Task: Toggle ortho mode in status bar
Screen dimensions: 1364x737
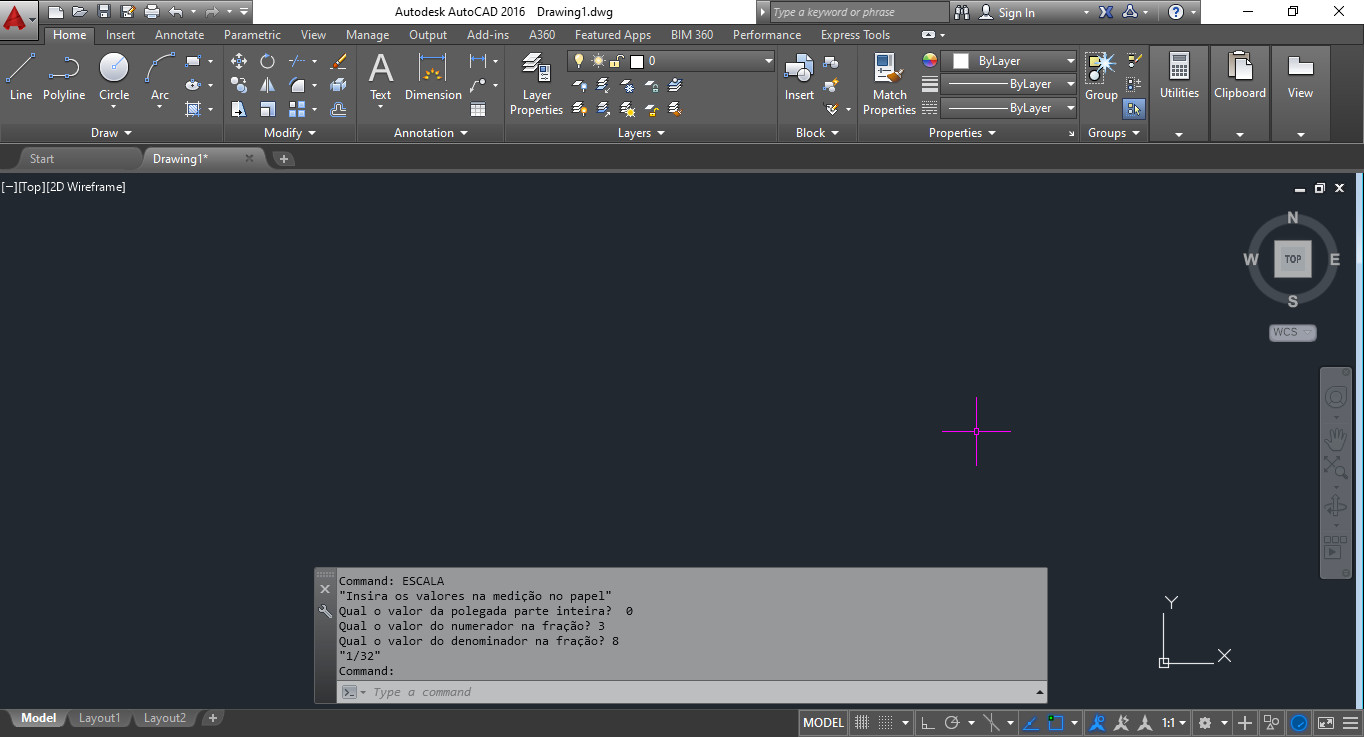Action: pyautogui.click(x=928, y=722)
